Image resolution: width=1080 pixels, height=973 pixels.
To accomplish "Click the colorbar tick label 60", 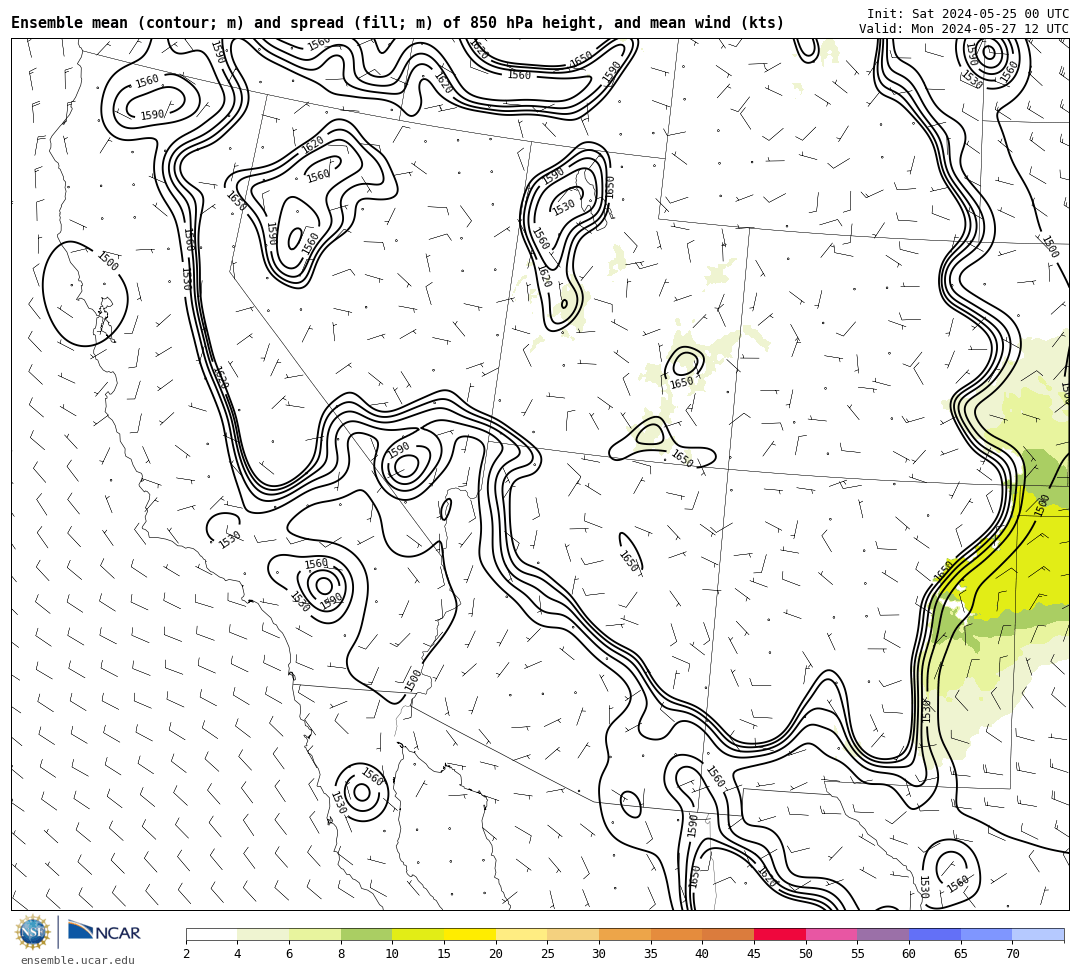I will tap(909, 954).
